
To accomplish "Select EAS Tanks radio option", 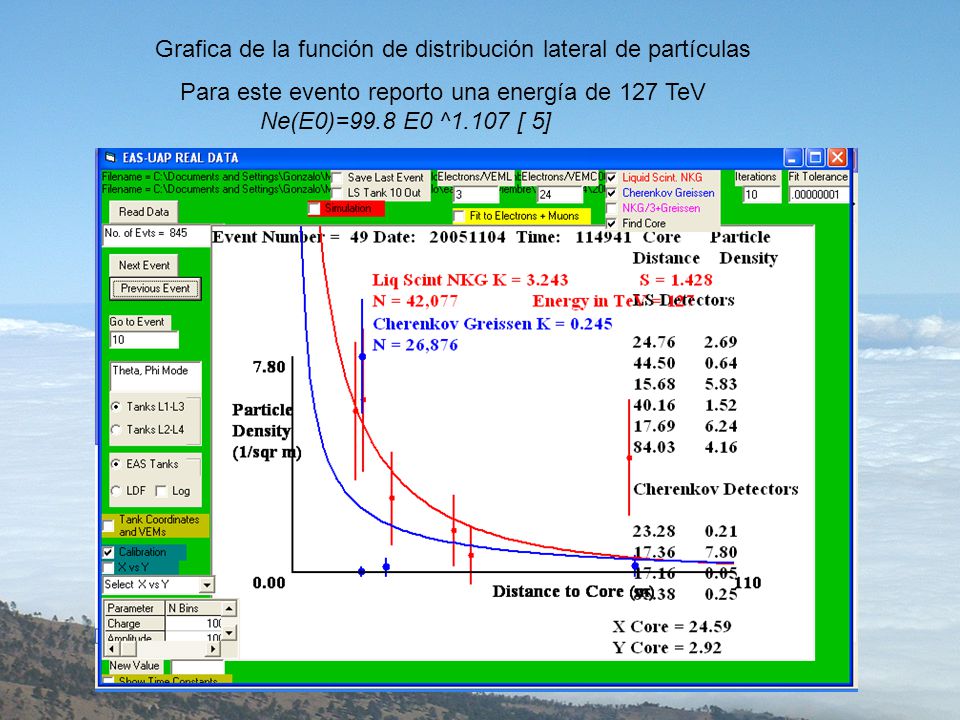I will click(x=116, y=464).
